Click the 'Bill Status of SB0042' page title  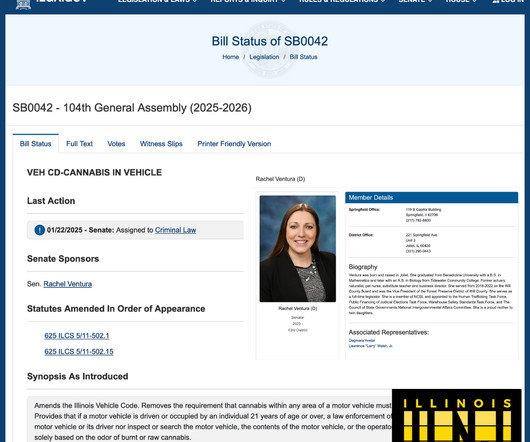[x=270, y=41]
